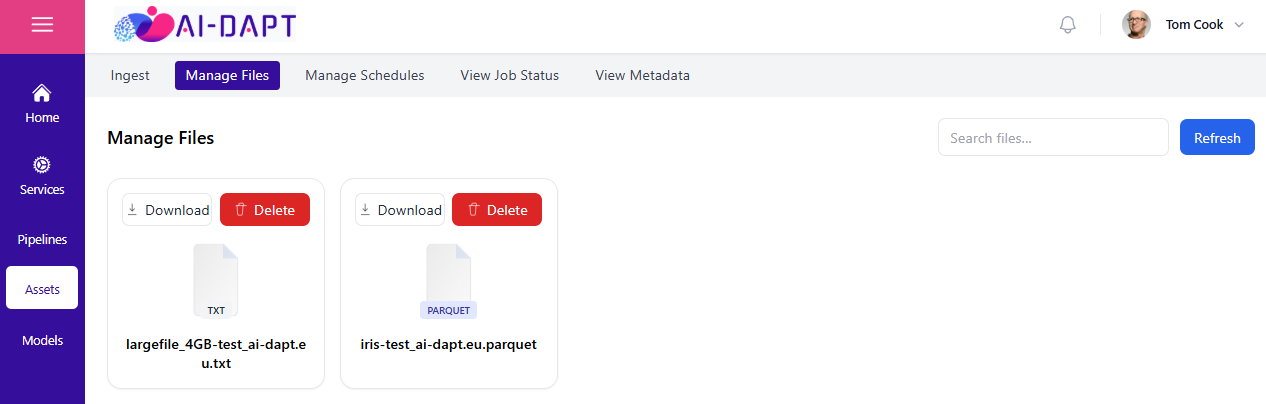Go to Home in sidebar
The height and width of the screenshot is (404, 1266).
click(x=42, y=105)
